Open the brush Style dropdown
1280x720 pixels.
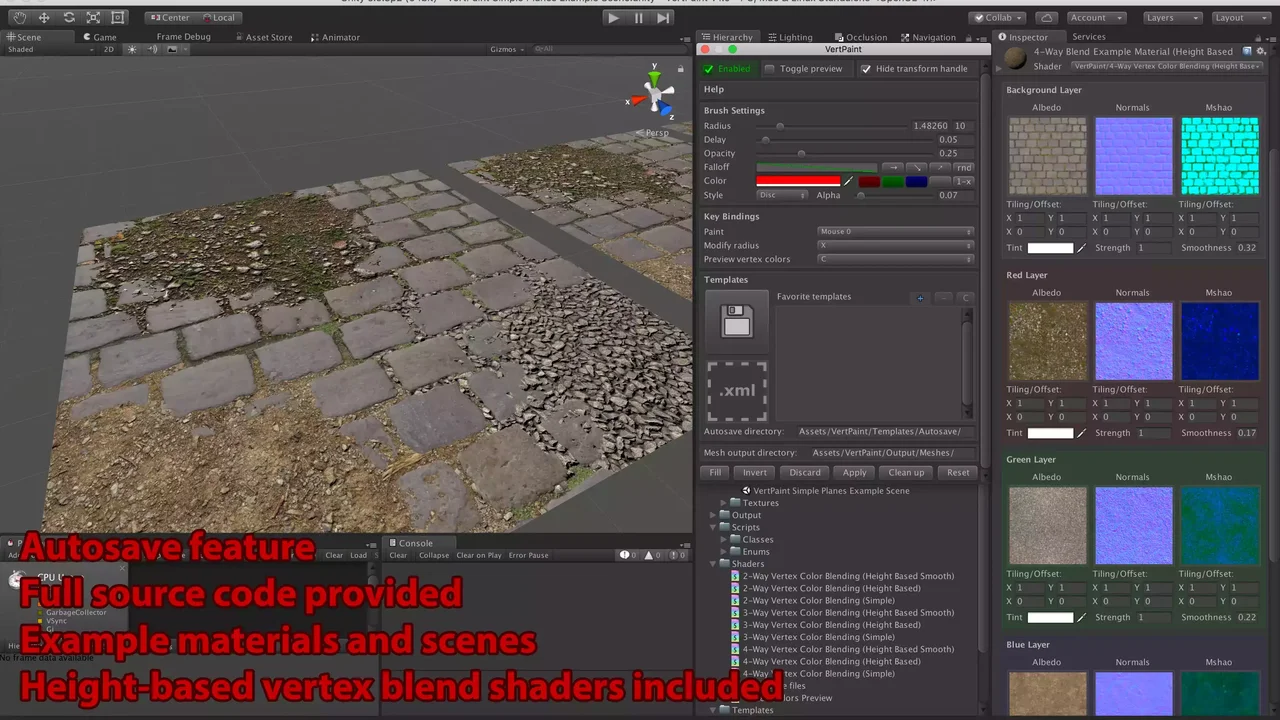[783, 195]
